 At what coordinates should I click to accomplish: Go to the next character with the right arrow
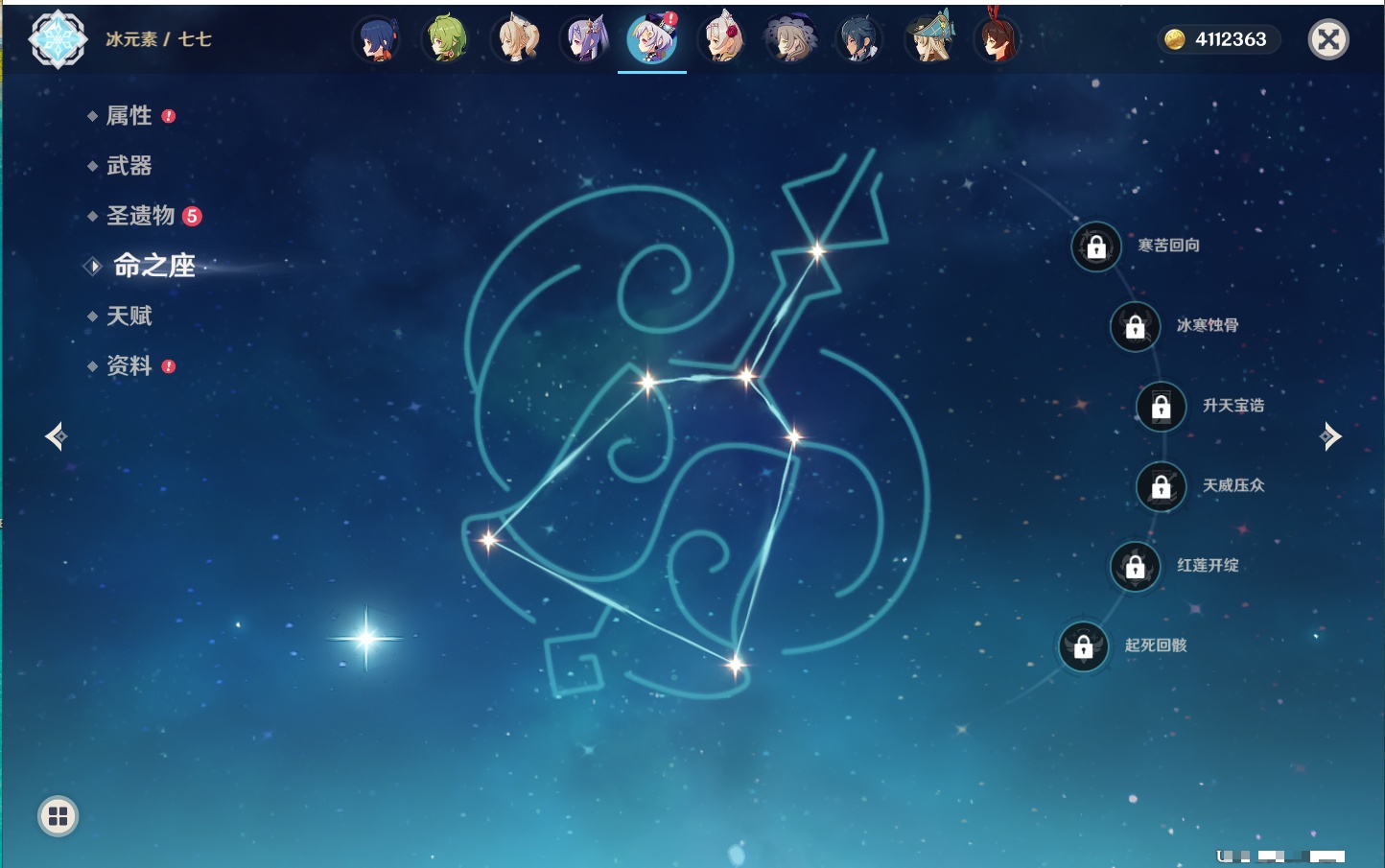pos(1330,436)
